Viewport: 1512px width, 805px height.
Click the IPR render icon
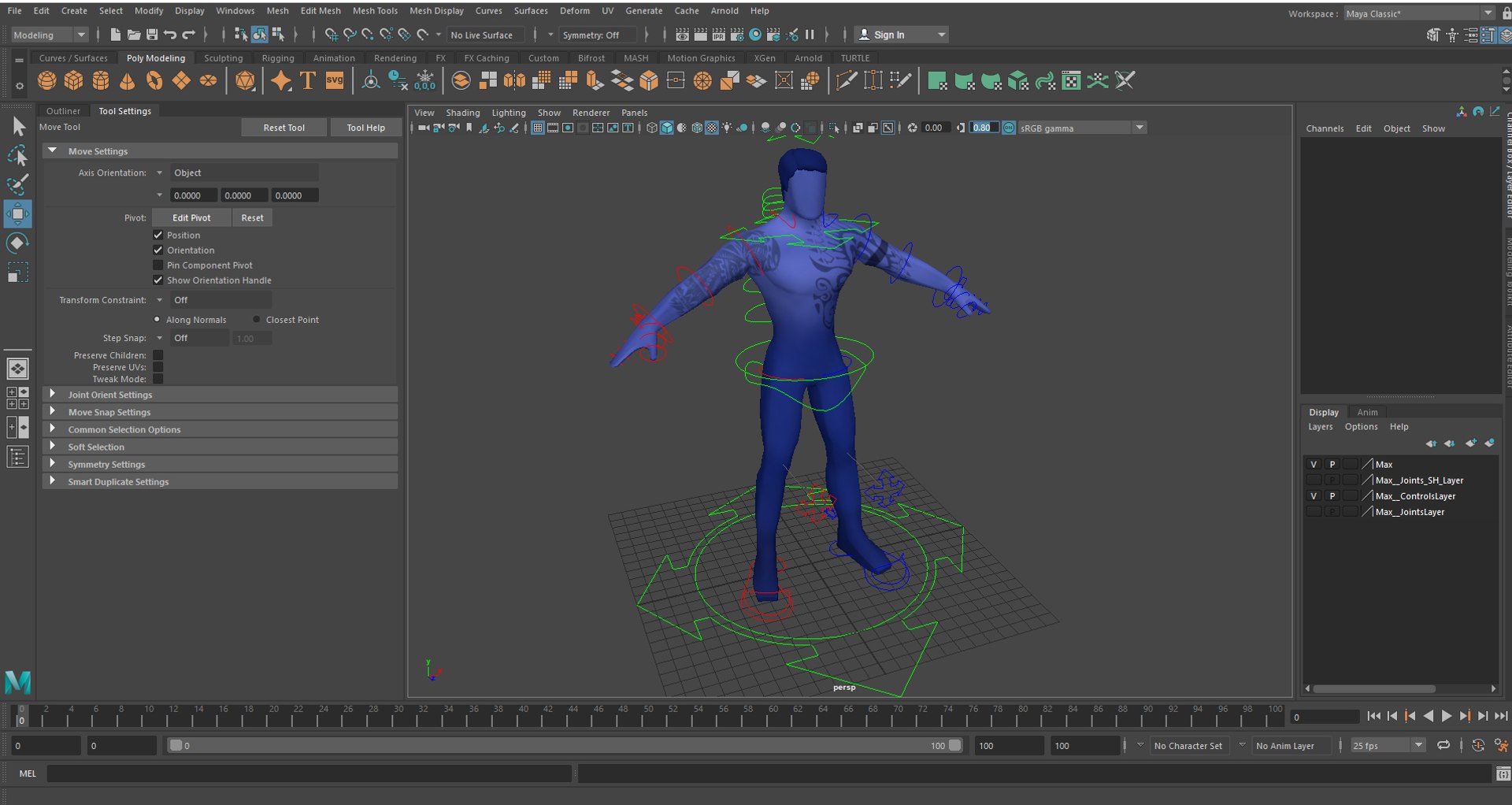click(x=718, y=35)
